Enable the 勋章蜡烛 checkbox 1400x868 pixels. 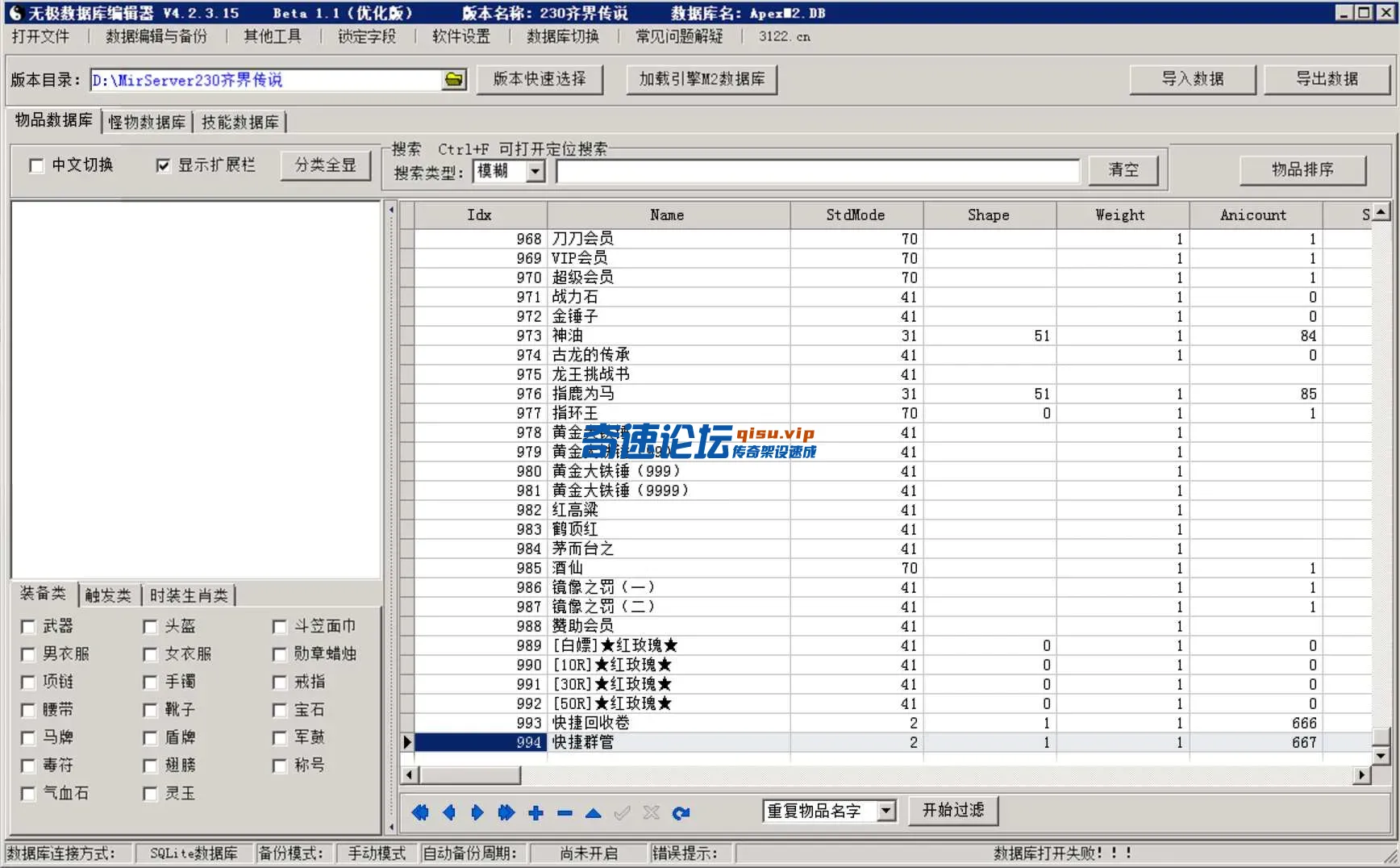point(280,654)
